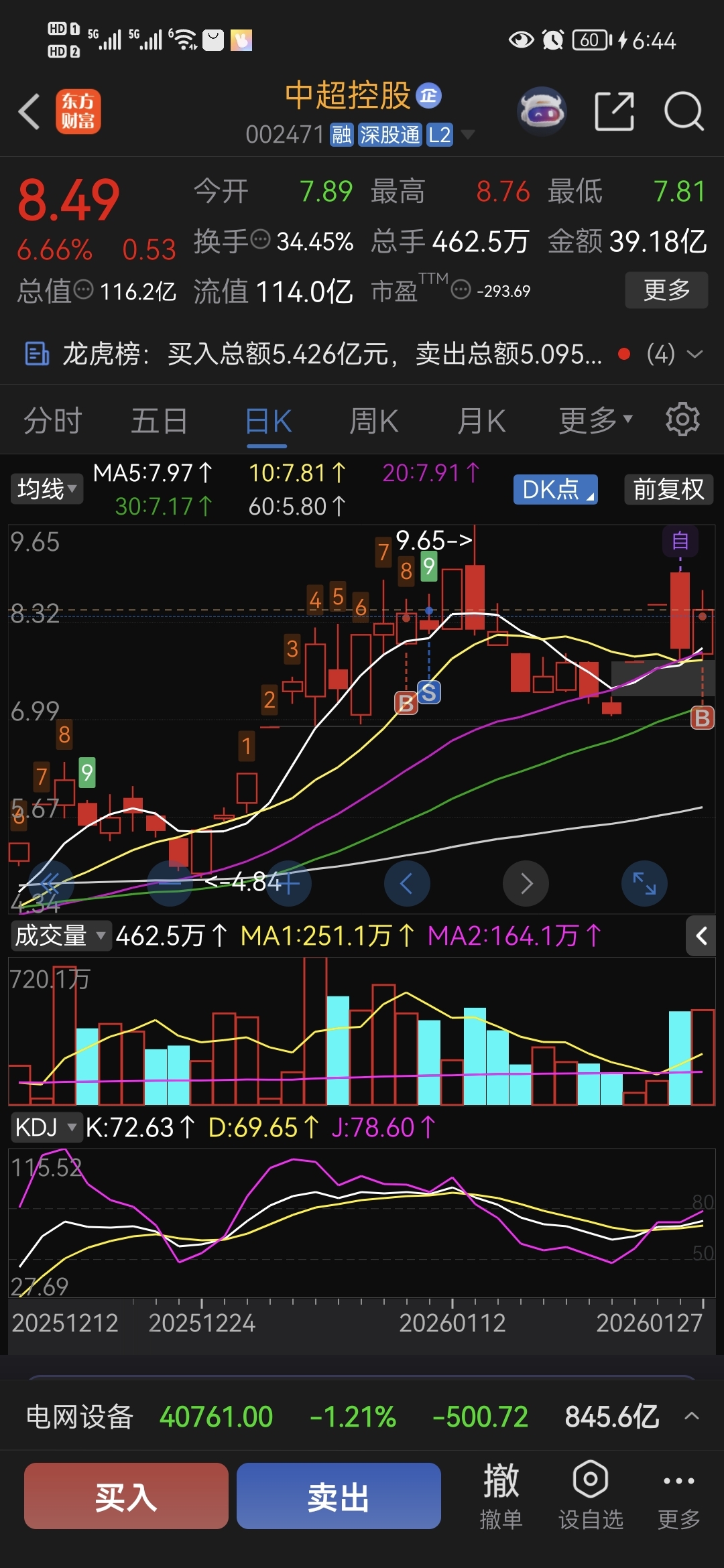The height and width of the screenshot is (1568, 724).
Task: Jump to earliest data double-left arrow
Action: click(x=50, y=883)
